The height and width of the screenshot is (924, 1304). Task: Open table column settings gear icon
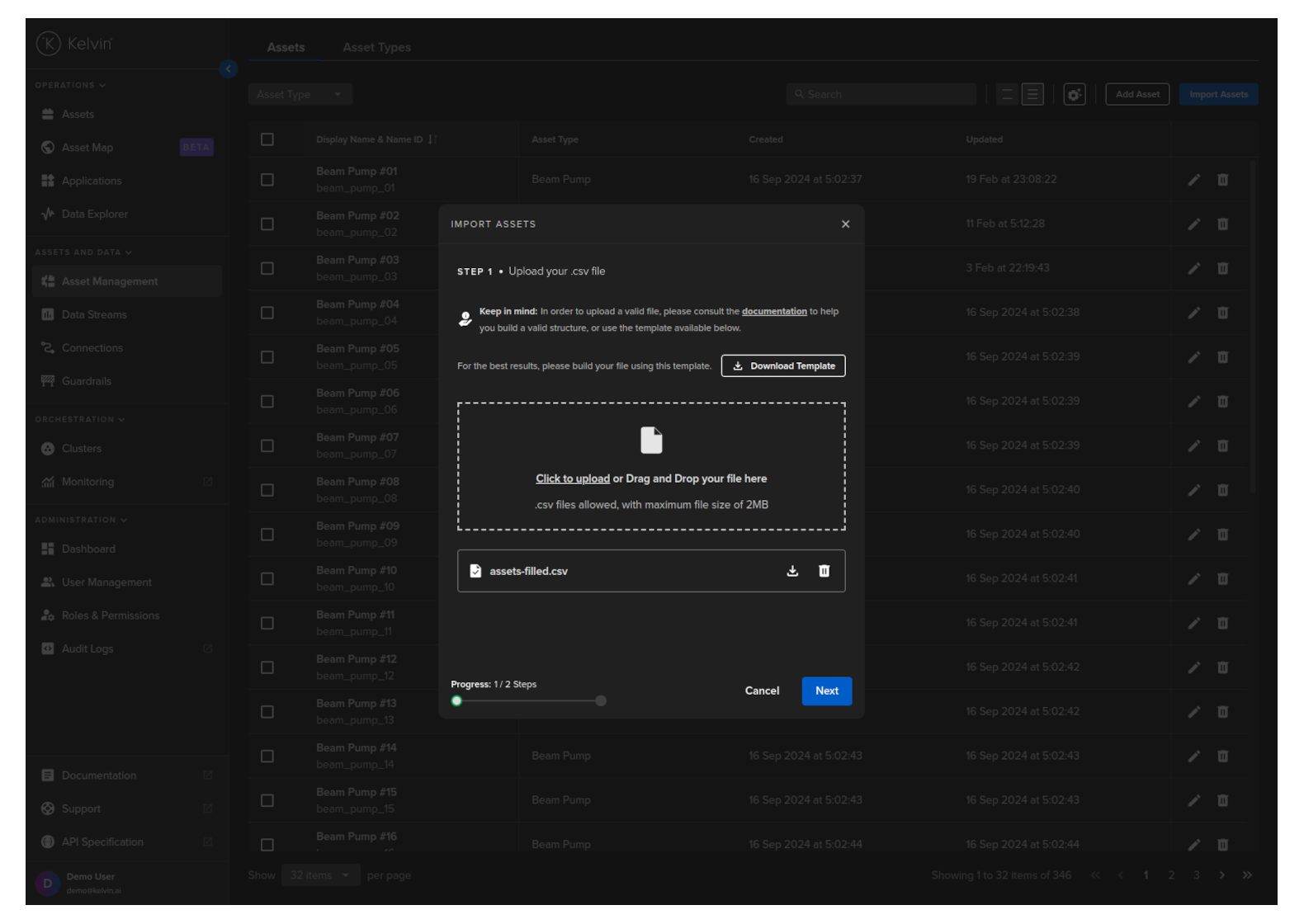pyautogui.click(x=1074, y=95)
